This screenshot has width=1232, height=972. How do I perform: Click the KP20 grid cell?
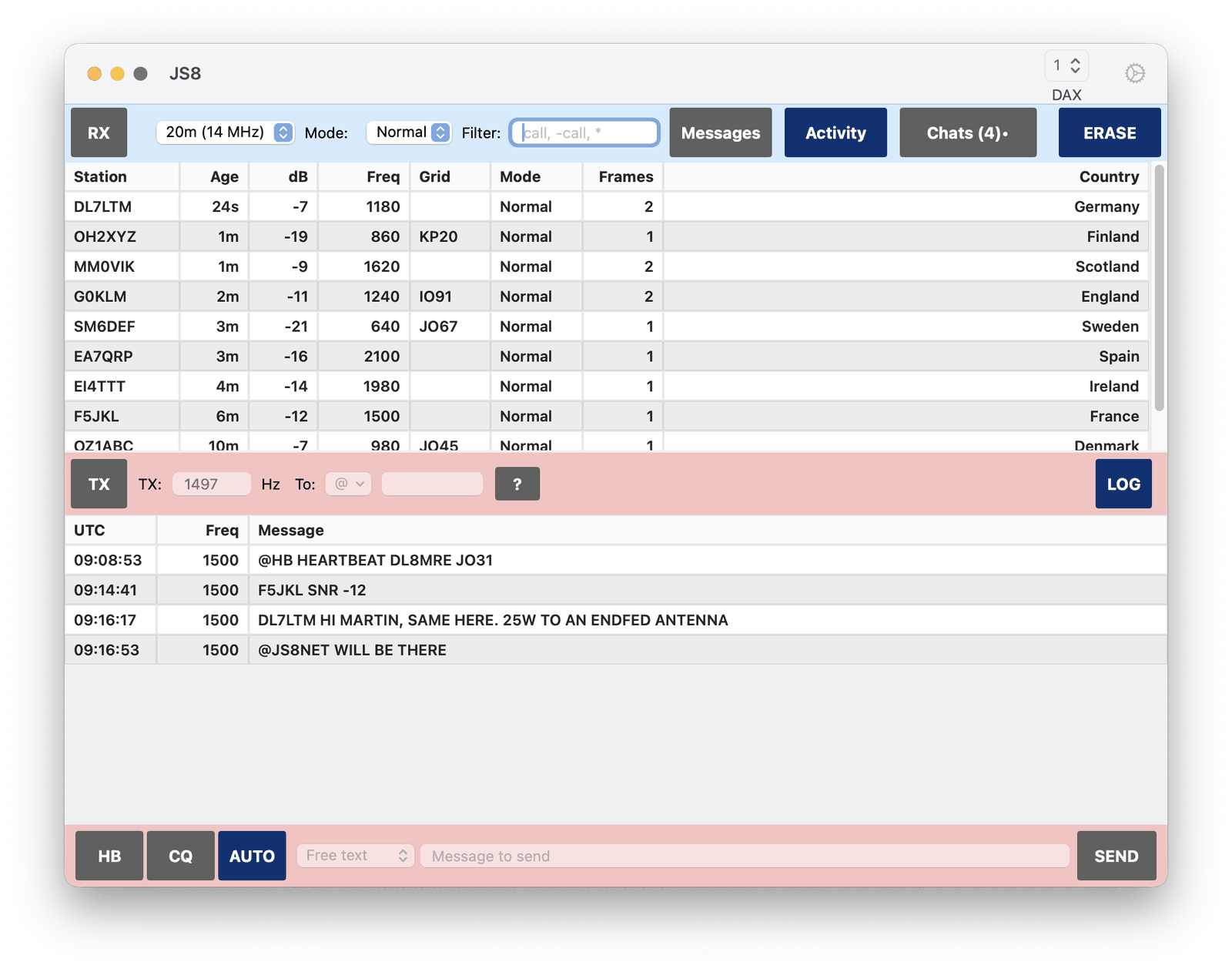[450, 236]
